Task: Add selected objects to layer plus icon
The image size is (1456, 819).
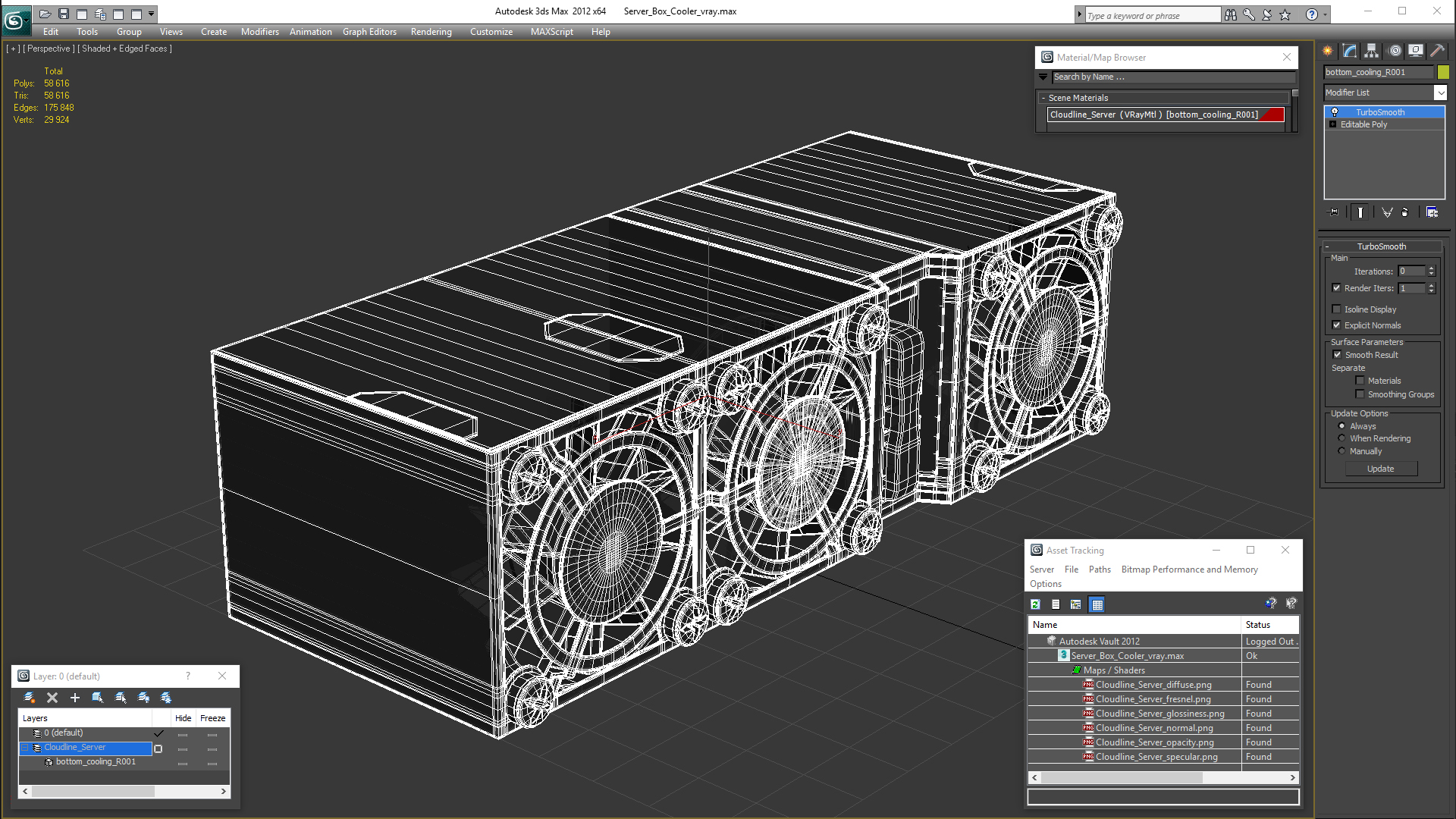Action: pos(75,698)
